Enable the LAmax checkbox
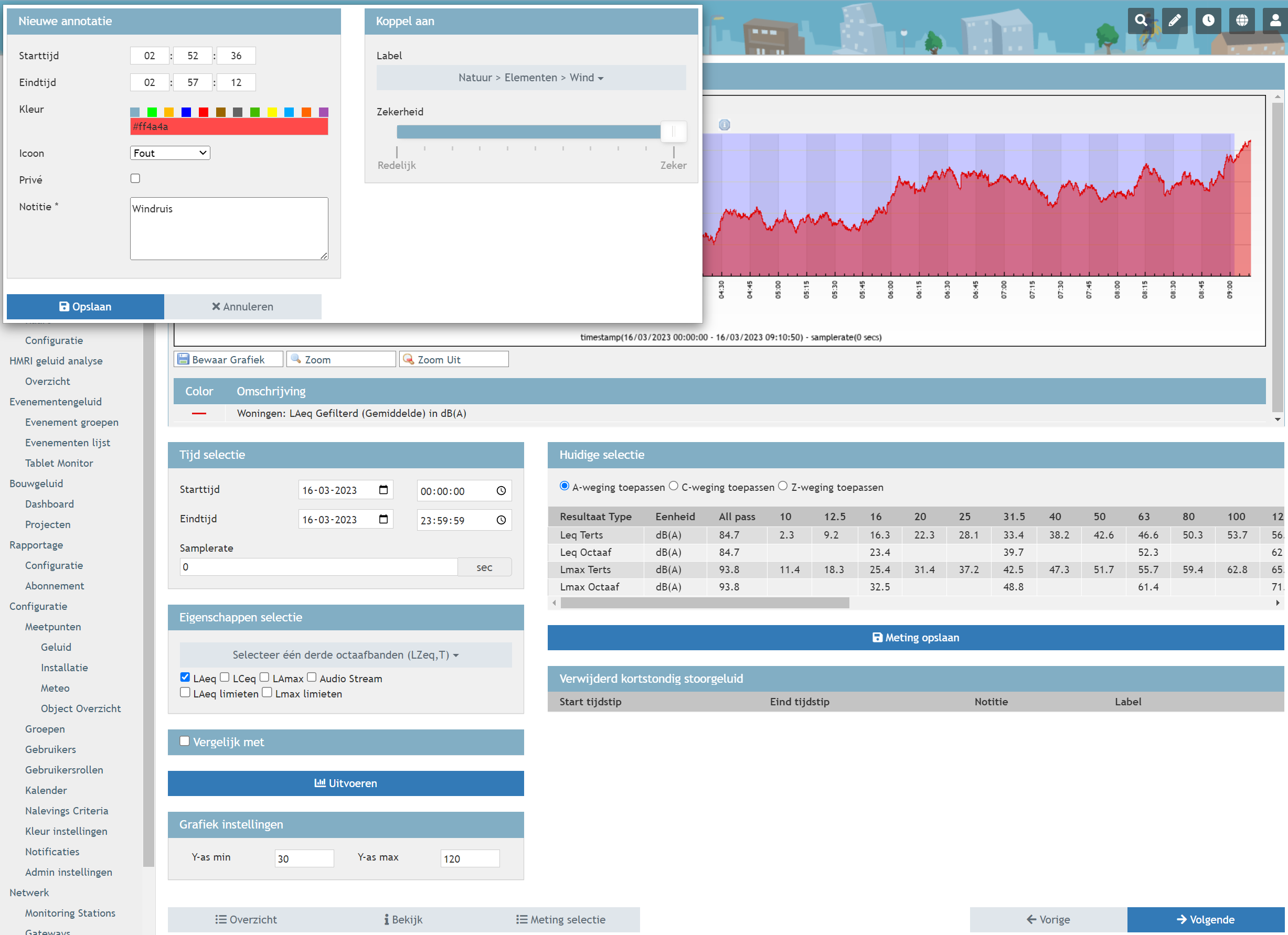Screen dimensions: 1288x935 point(264,678)
